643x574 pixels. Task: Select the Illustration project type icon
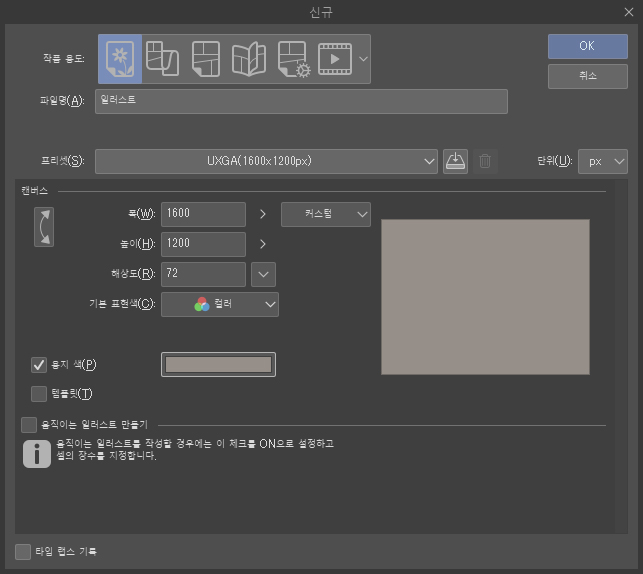[120, 59]
